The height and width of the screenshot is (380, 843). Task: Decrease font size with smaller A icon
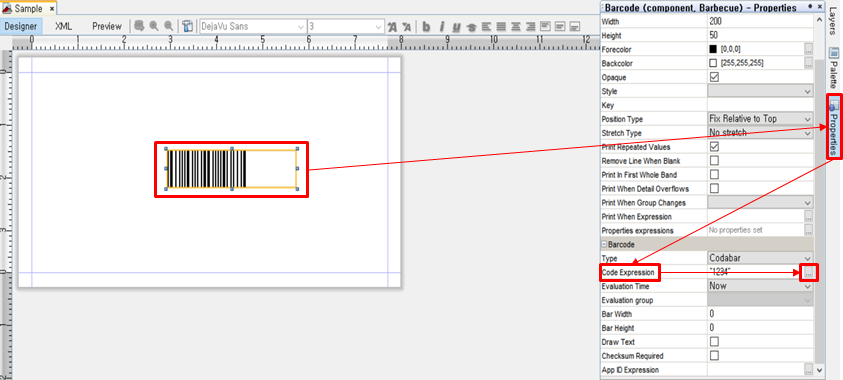(407, 26)
